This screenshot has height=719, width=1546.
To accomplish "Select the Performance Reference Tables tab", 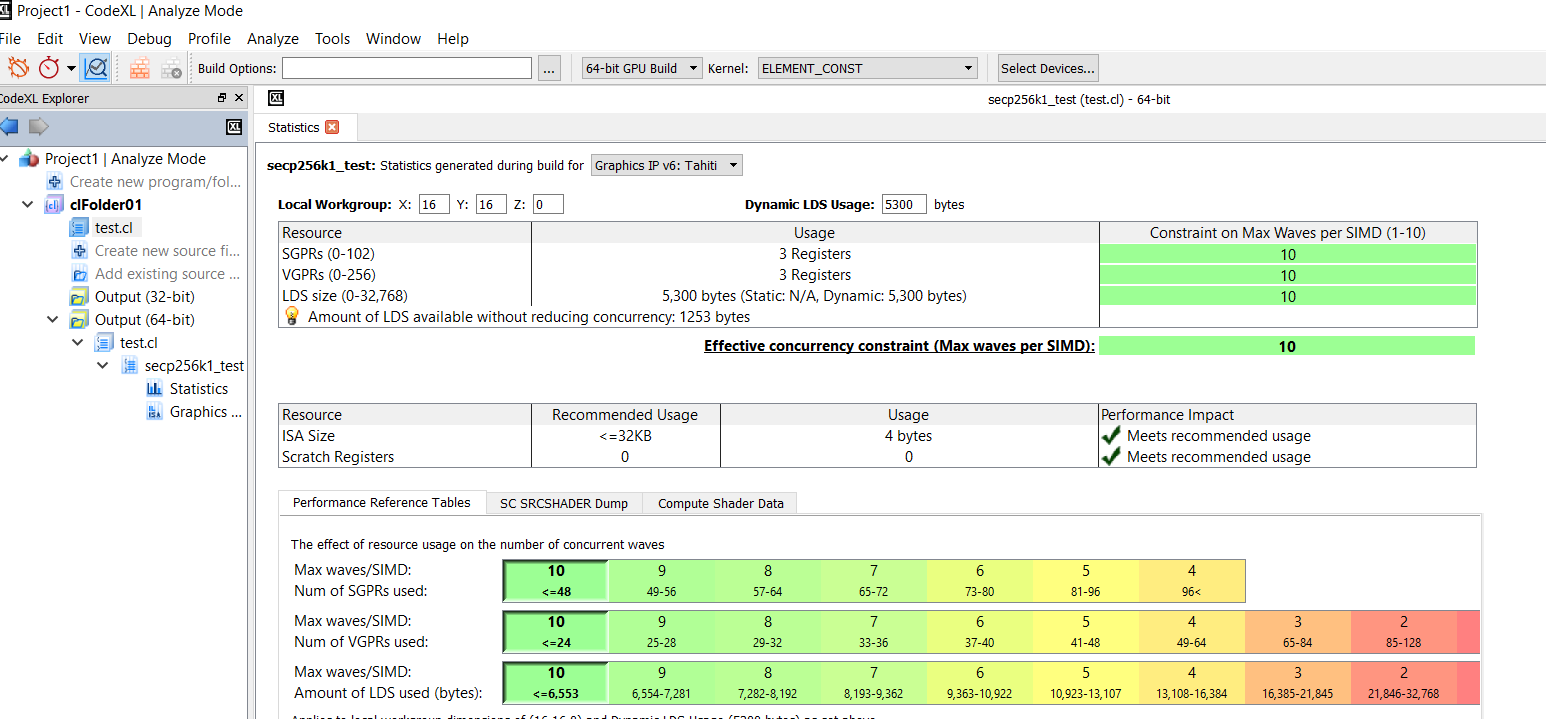I will pos(382,503).
